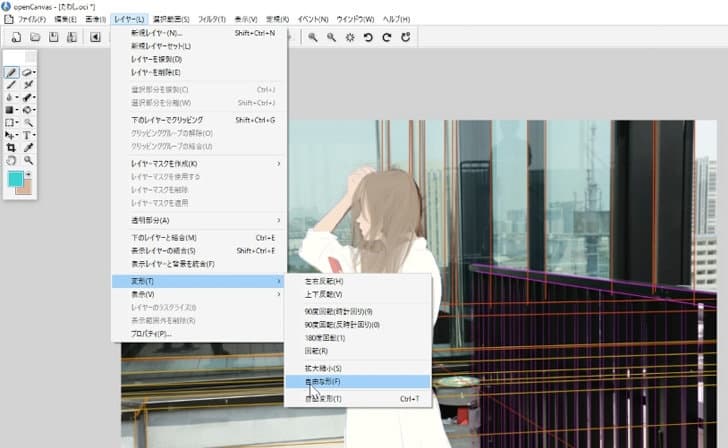The image size is (728, 448).
Task: Open ウインドウ(W) menu in menu bar
Action: pos(355,19)
